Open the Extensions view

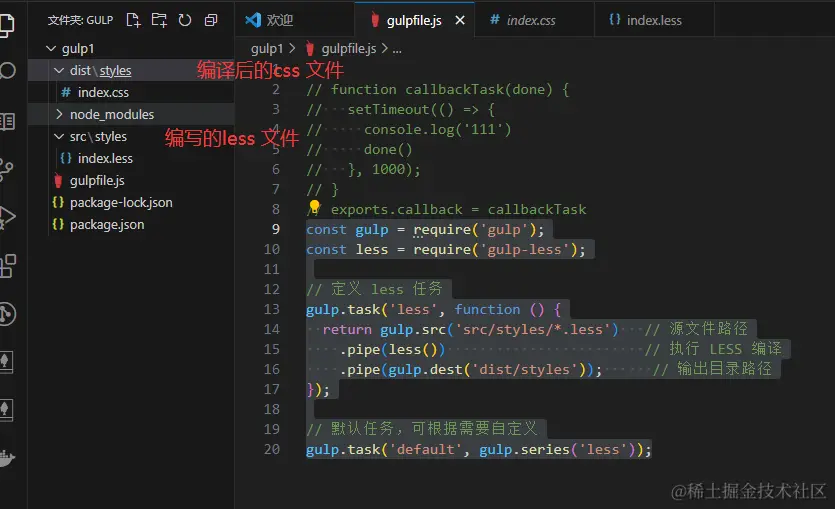click(x=8, y=265)
